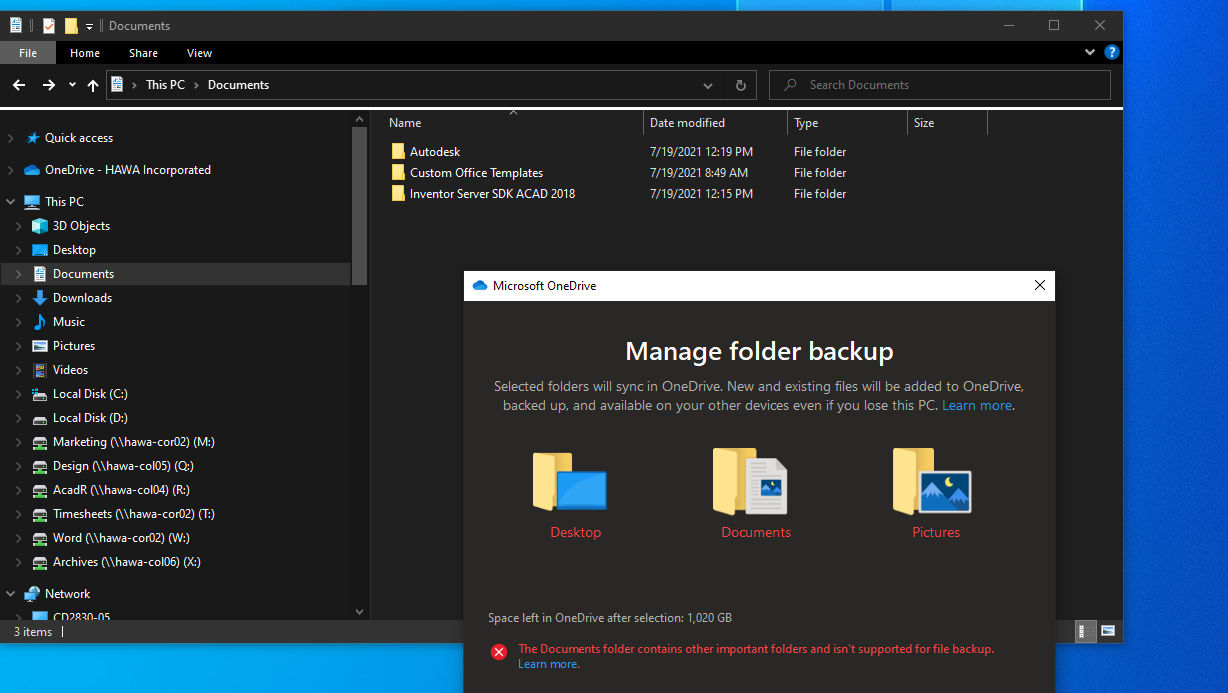Click the Quick access star icon
Viewport: 1228px width, 693px height.
pyautogui.click(x=33, y=138)
